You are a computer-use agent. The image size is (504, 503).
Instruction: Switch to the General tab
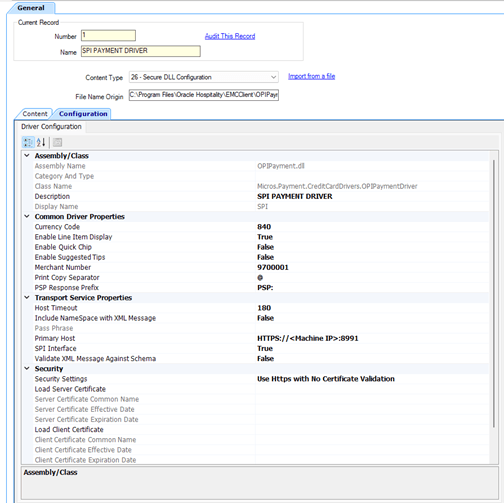31,8
